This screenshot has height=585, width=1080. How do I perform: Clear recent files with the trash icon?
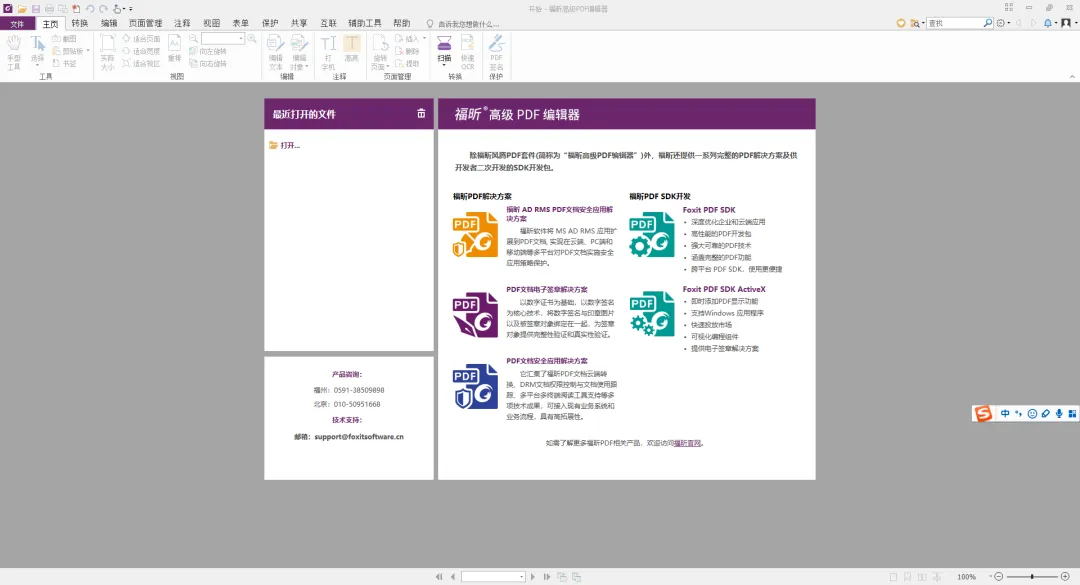421,114
